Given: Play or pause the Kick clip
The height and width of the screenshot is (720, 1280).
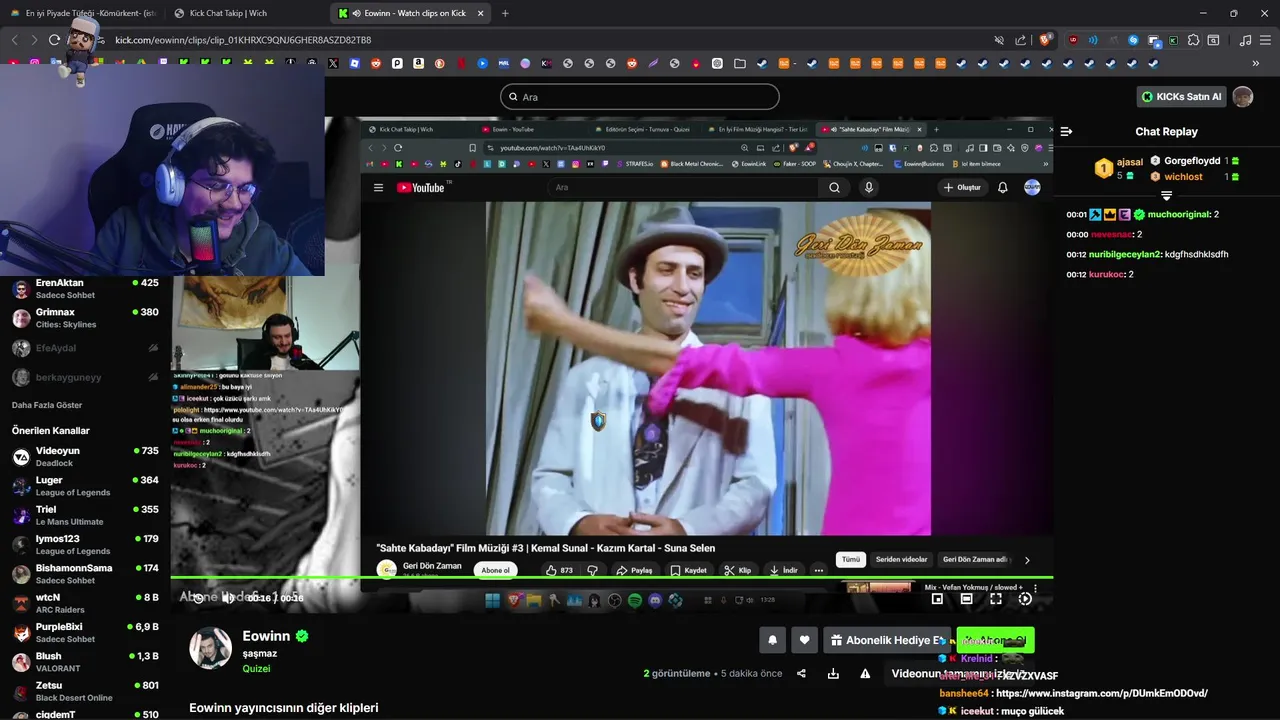Looking at the screenshot, I should pyautogui.click(x=198, y=598).
